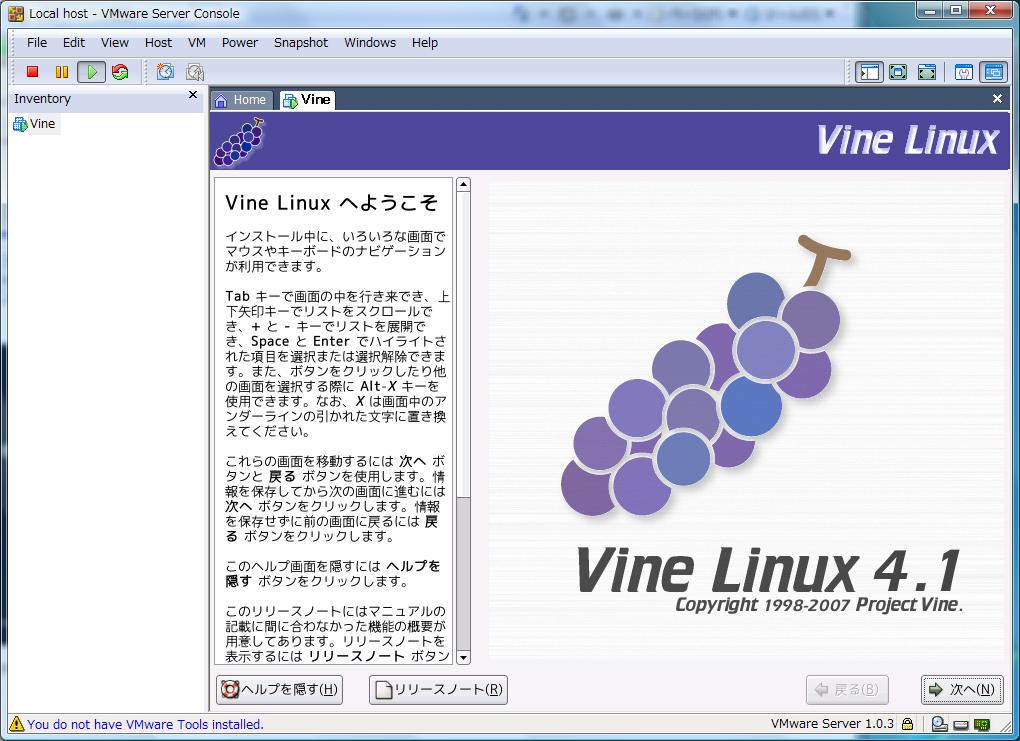Click the 次へ(N) next button
This screenshot has width=1020, height=741.
[x=961, y=689]
